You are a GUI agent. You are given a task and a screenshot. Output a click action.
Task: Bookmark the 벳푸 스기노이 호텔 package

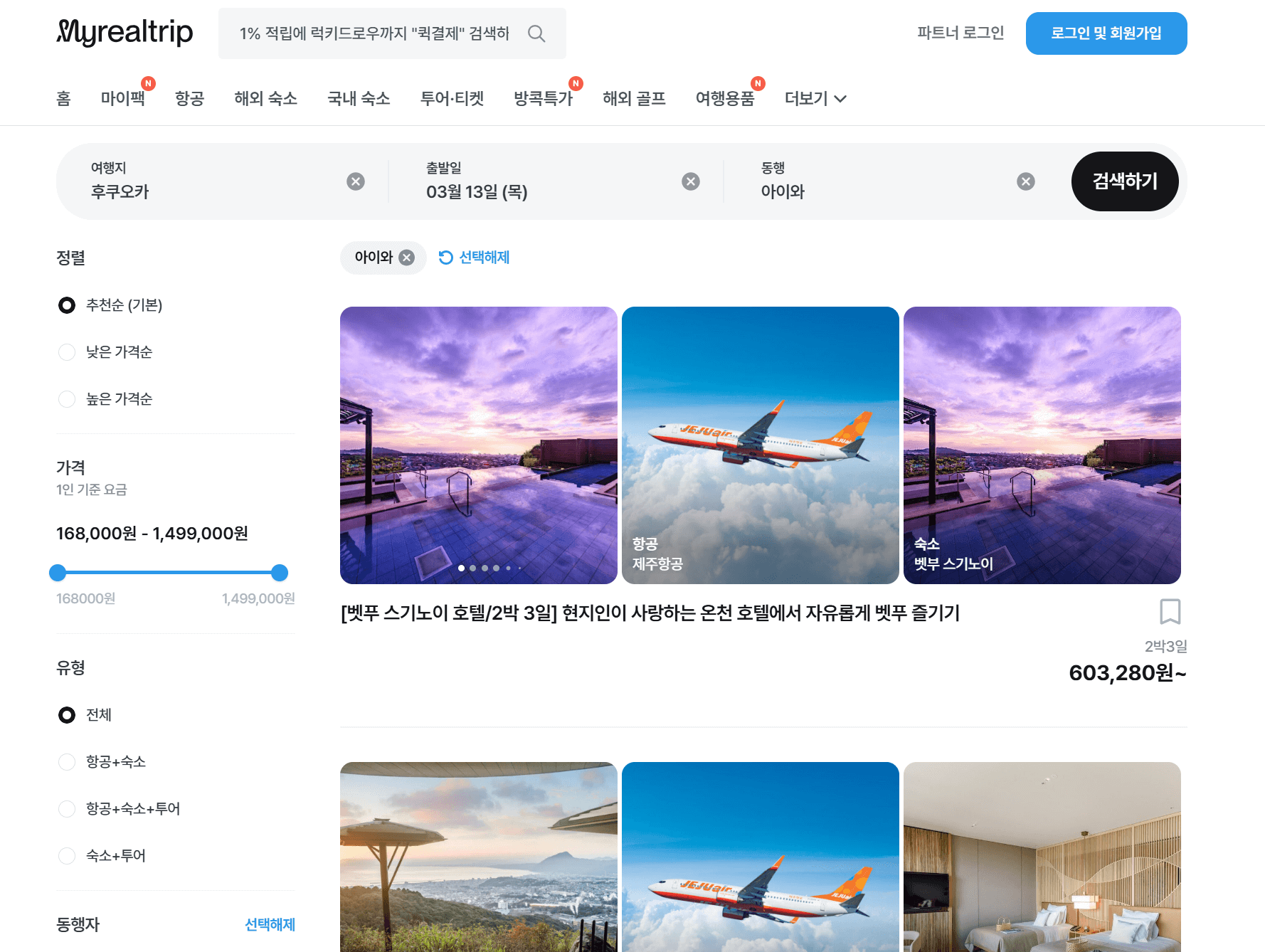coord(1170,612)
